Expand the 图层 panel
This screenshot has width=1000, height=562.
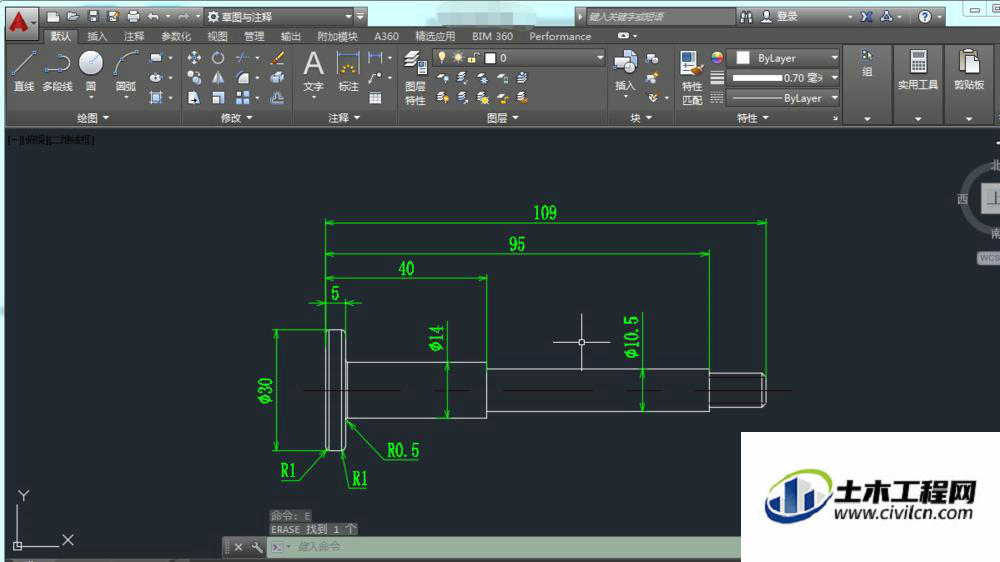point(503,117)
